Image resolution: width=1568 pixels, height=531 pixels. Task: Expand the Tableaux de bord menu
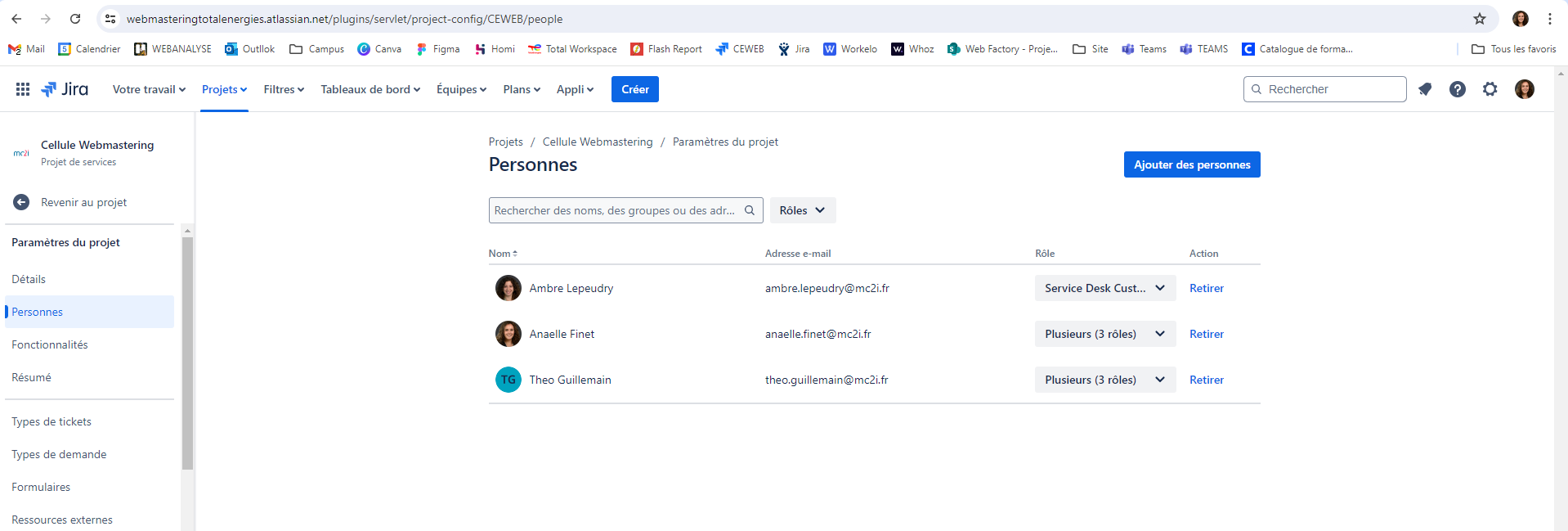[x=370, y=89]
